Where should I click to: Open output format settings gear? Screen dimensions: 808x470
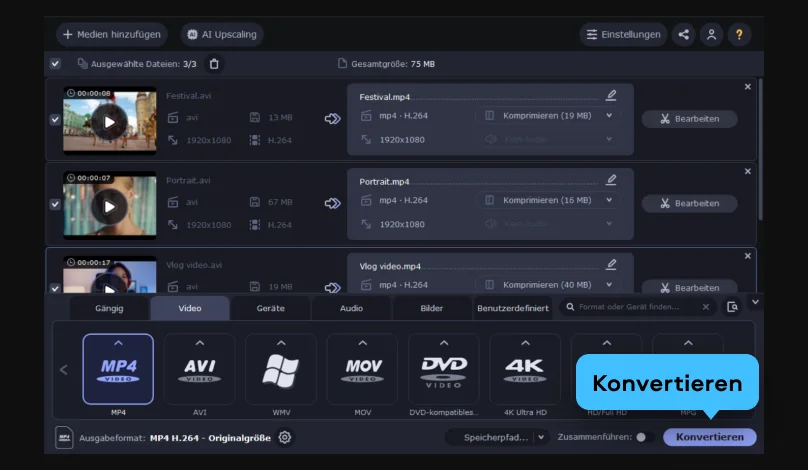point(284,438)
